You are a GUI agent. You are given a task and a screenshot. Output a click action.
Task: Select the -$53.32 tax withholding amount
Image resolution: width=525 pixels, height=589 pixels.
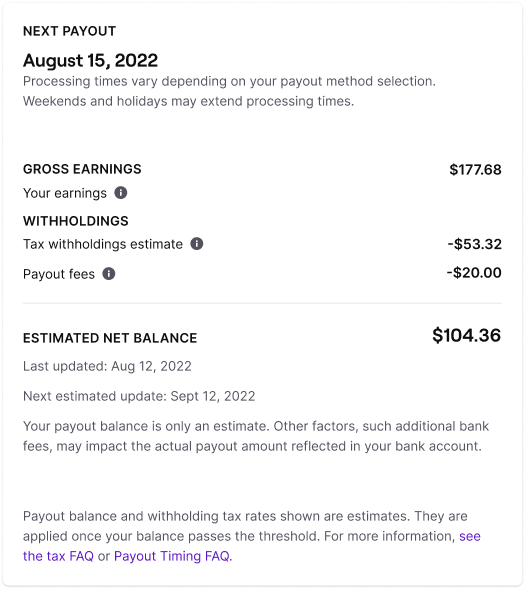coord(474,244)
